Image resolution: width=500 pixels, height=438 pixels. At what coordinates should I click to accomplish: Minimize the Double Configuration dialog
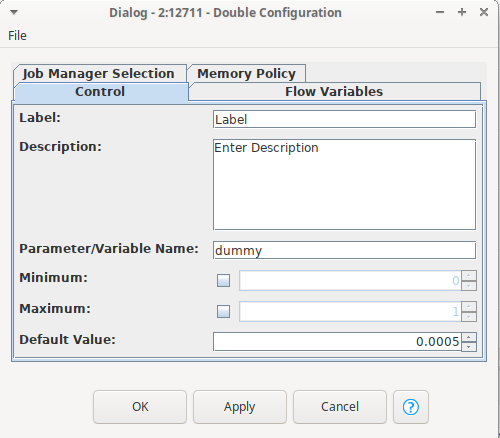tap(440, 12)
